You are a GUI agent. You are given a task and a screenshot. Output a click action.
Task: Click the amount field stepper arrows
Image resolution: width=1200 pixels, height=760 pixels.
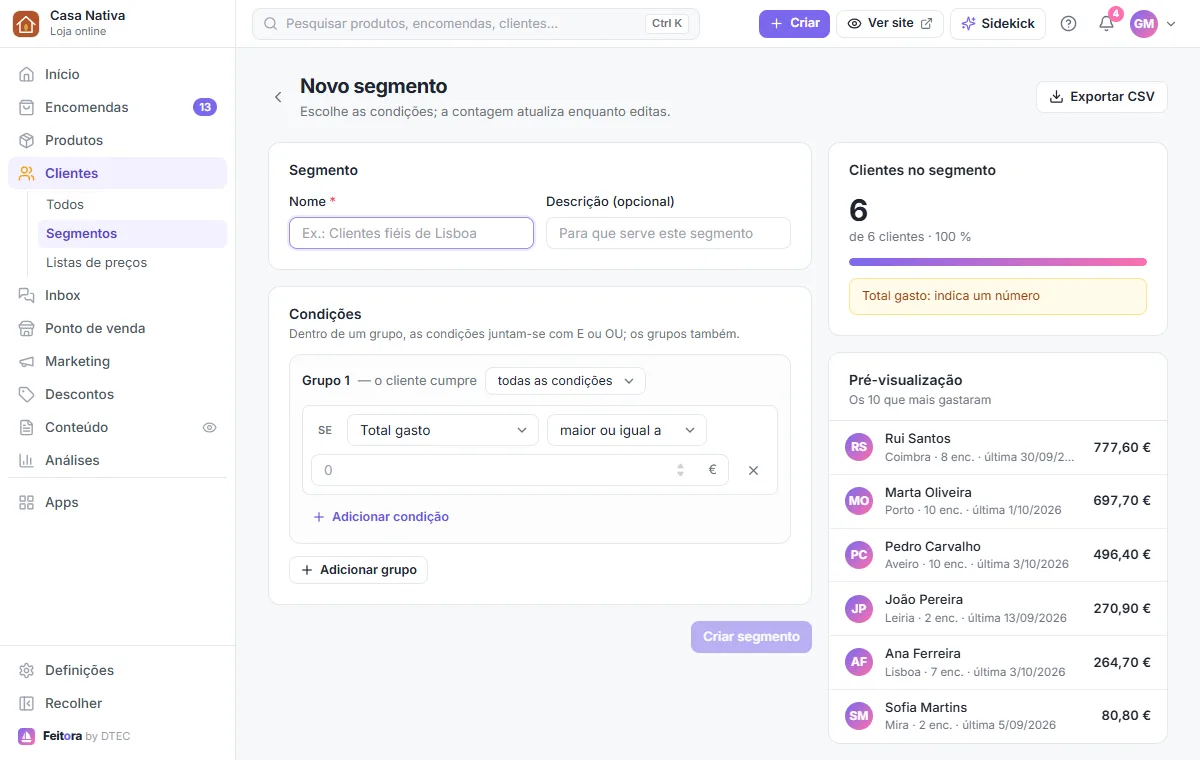[x=681, y=470]
